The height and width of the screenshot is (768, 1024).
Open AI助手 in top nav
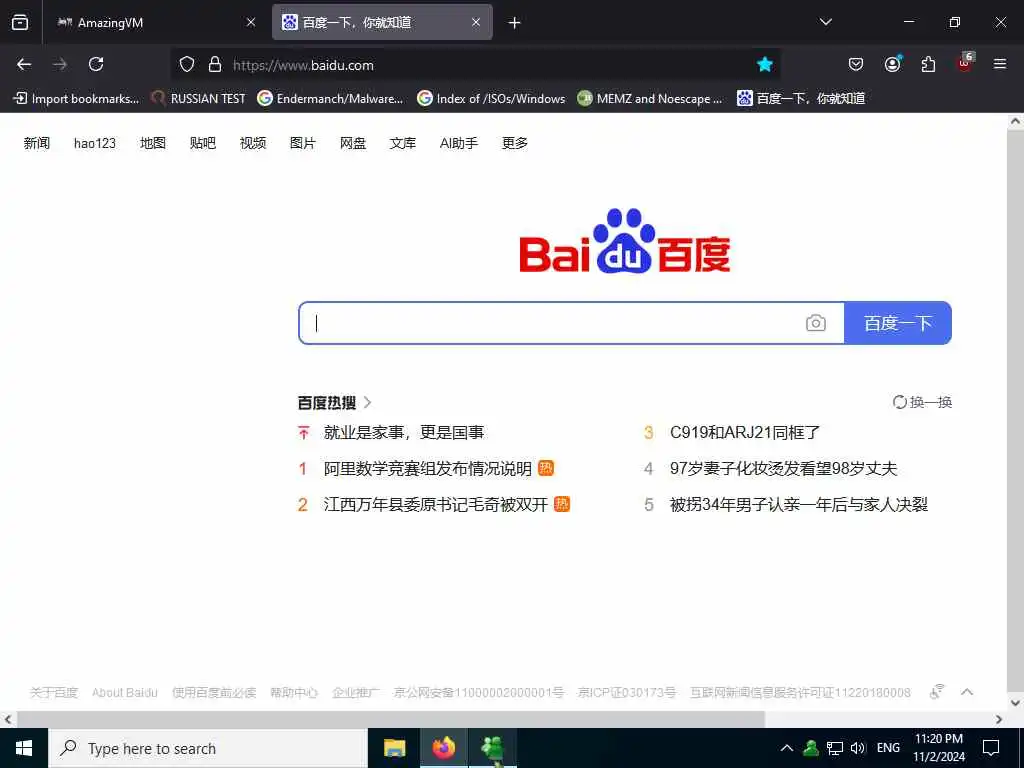point(458,143)
